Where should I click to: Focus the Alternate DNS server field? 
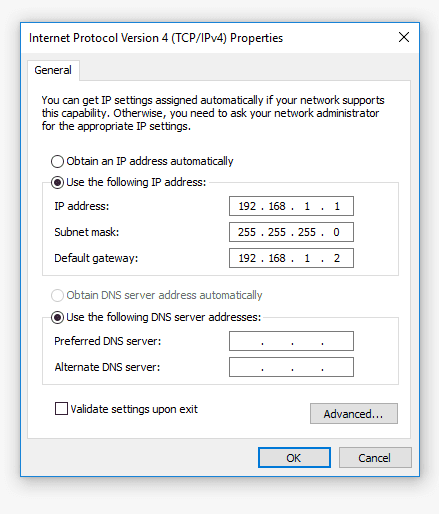[x=291, y=367]
